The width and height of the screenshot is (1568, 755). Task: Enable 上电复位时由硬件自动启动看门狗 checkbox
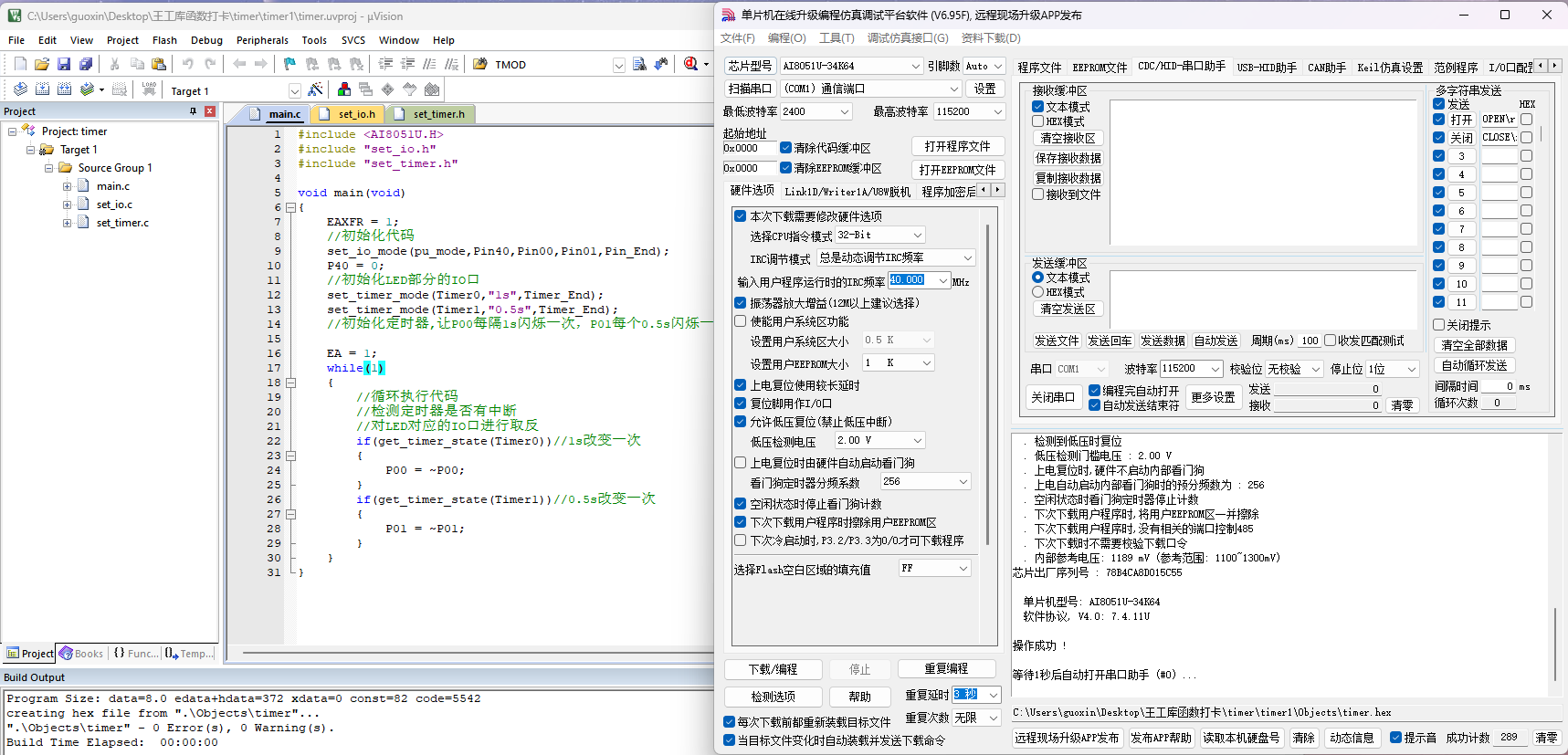[741, 463]
